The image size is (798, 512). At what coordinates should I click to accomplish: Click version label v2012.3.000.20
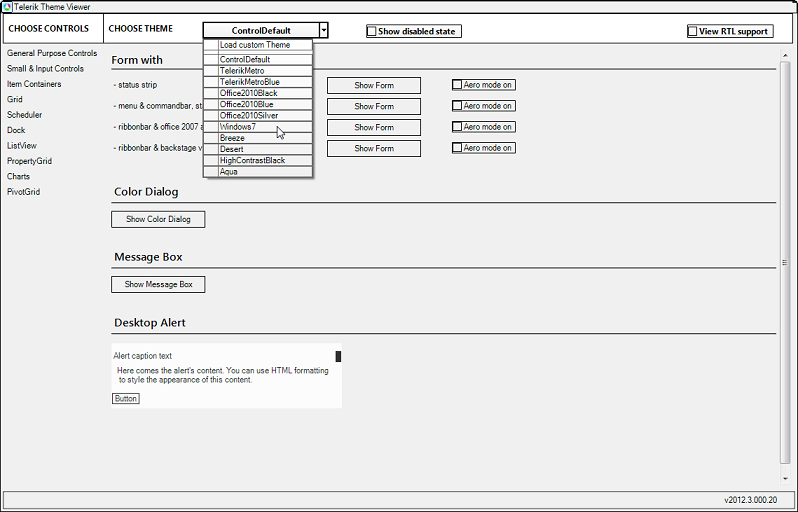(751, 500)
